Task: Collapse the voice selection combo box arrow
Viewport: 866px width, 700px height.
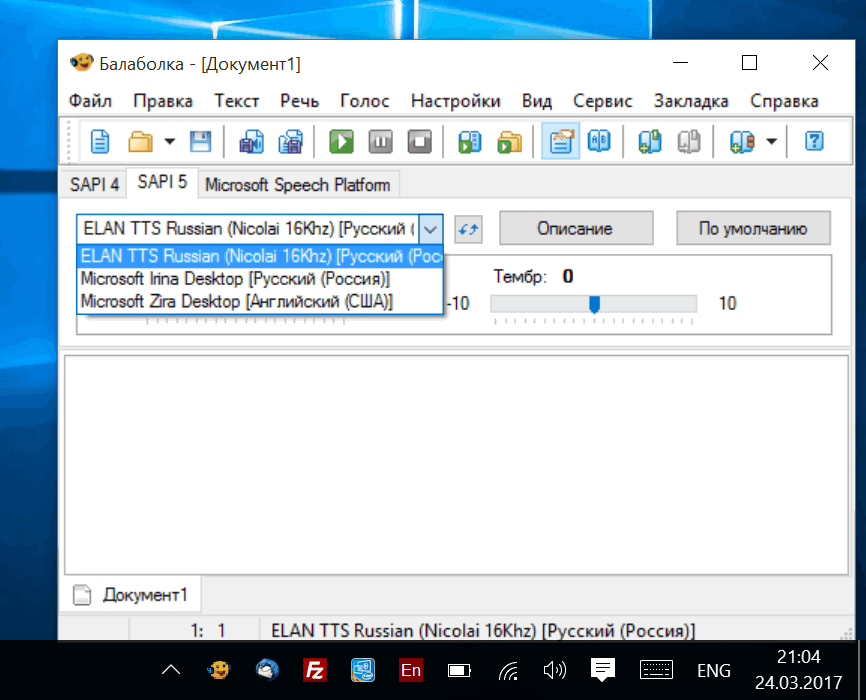Action: coord(430,229)
